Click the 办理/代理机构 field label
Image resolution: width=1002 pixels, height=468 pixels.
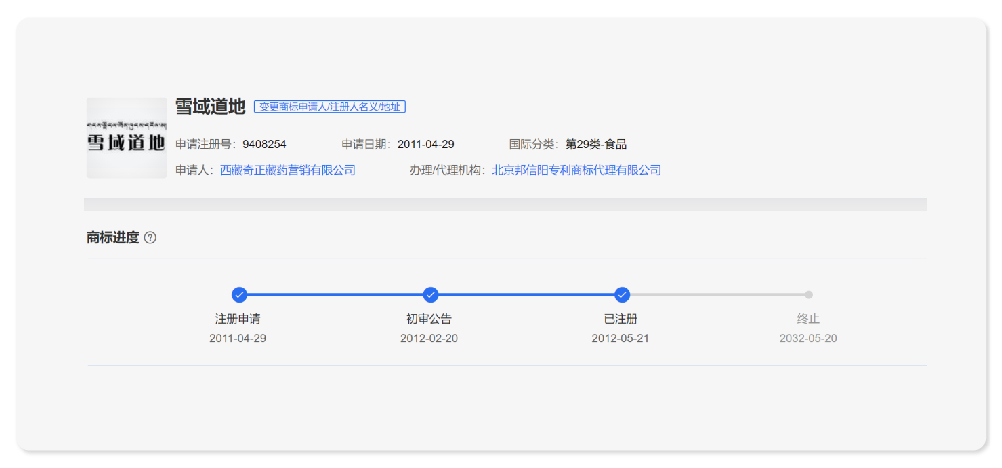[x=447, y=170]
